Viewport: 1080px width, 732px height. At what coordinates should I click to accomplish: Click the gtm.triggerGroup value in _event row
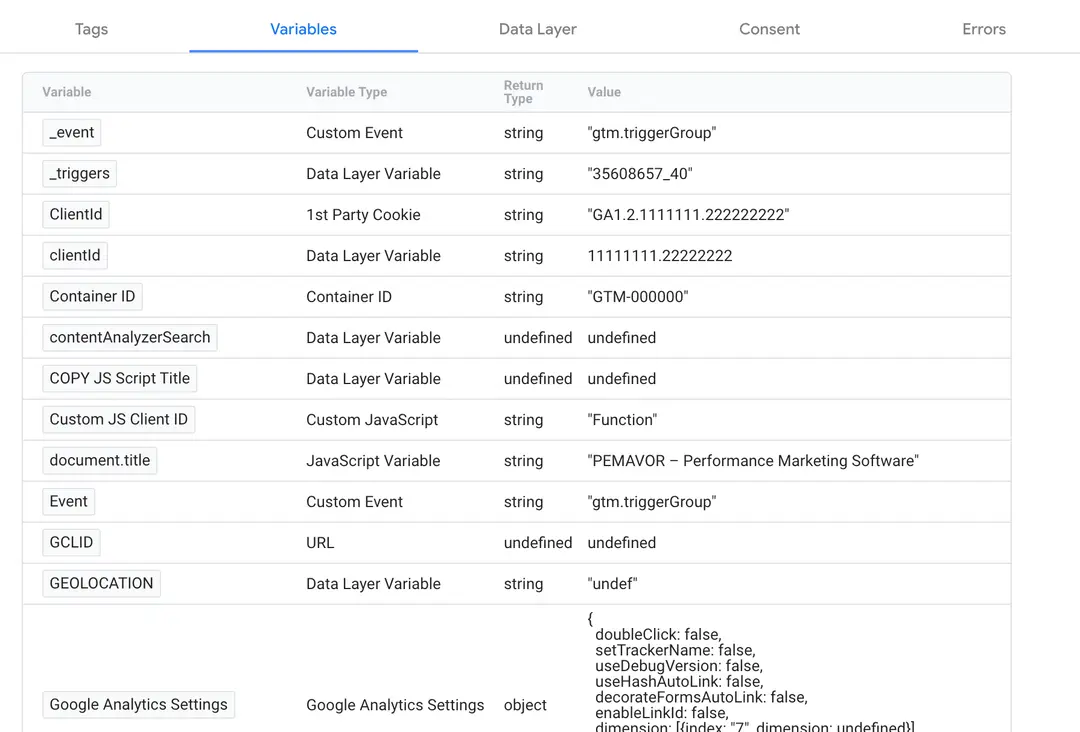652,133
